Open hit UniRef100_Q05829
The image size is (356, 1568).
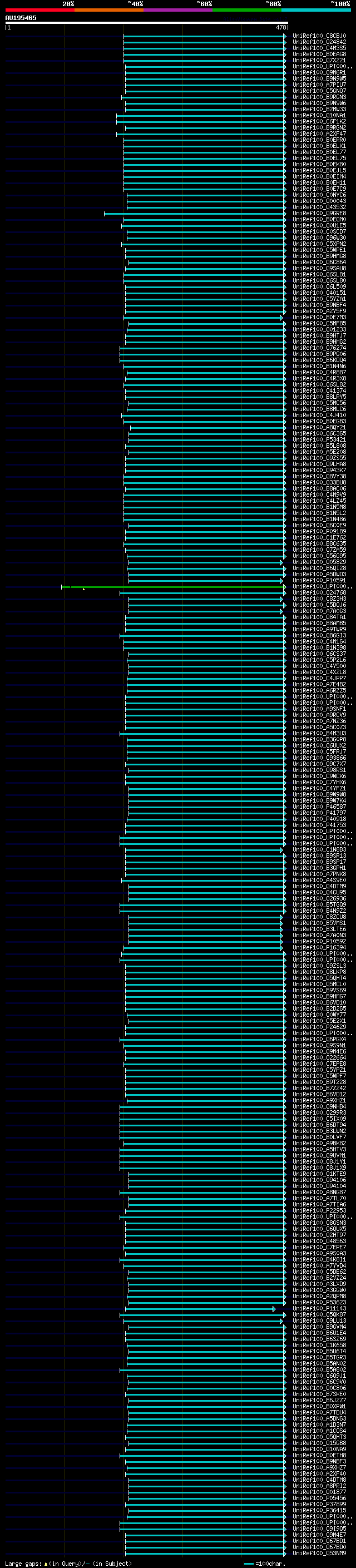coord(319,562)
